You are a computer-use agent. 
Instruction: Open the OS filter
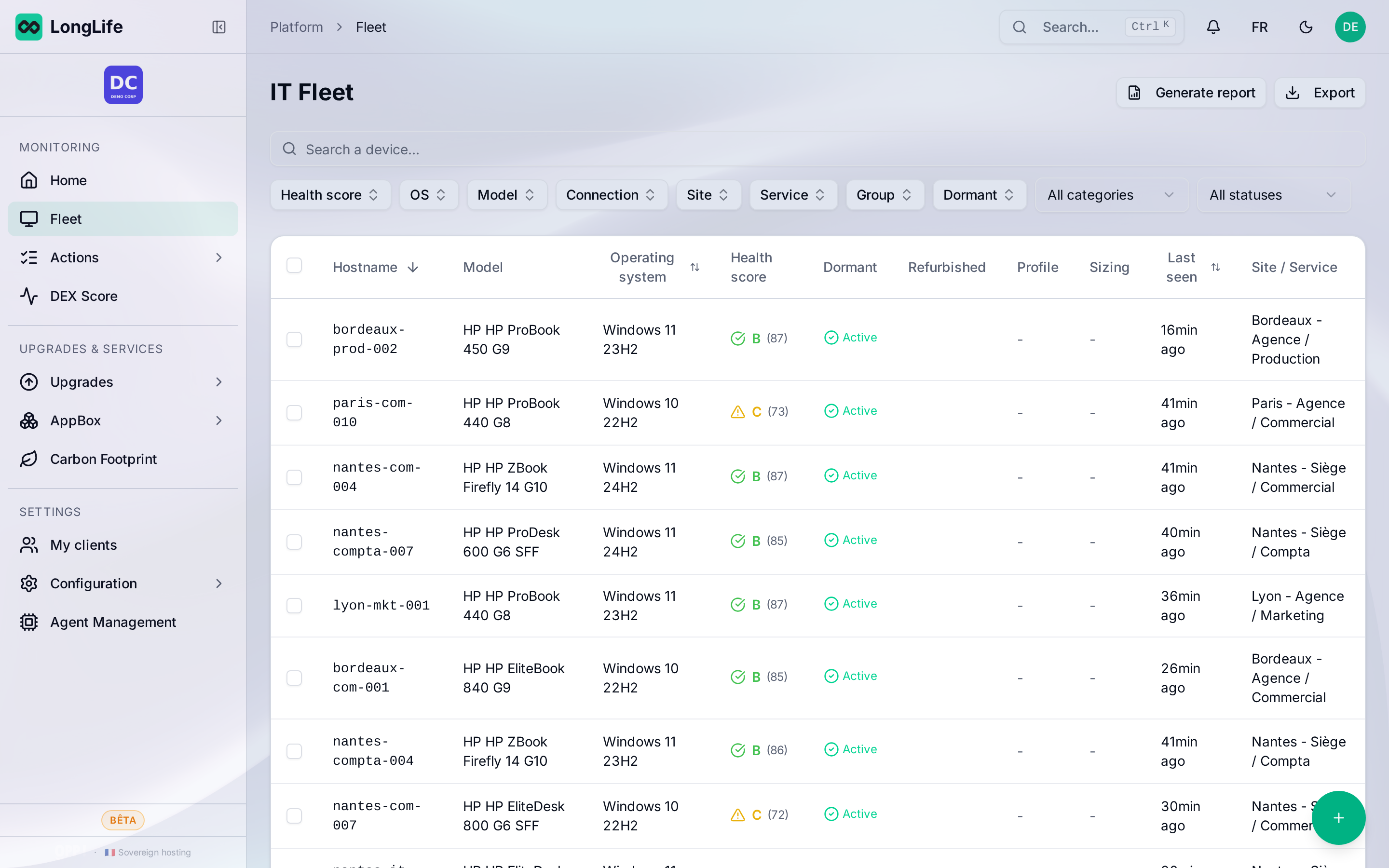428,195
